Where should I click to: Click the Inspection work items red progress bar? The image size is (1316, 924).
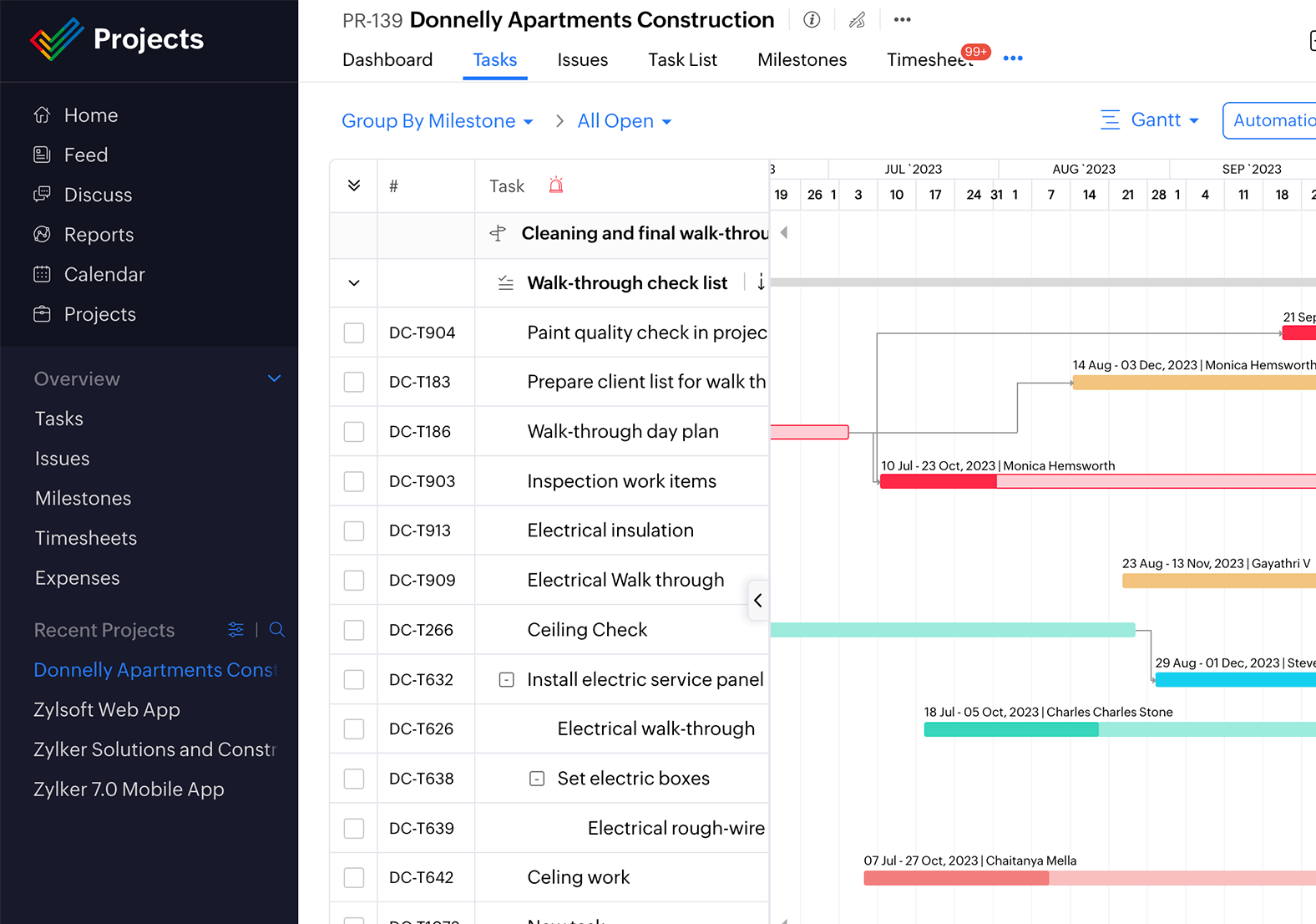pos(938,481)
